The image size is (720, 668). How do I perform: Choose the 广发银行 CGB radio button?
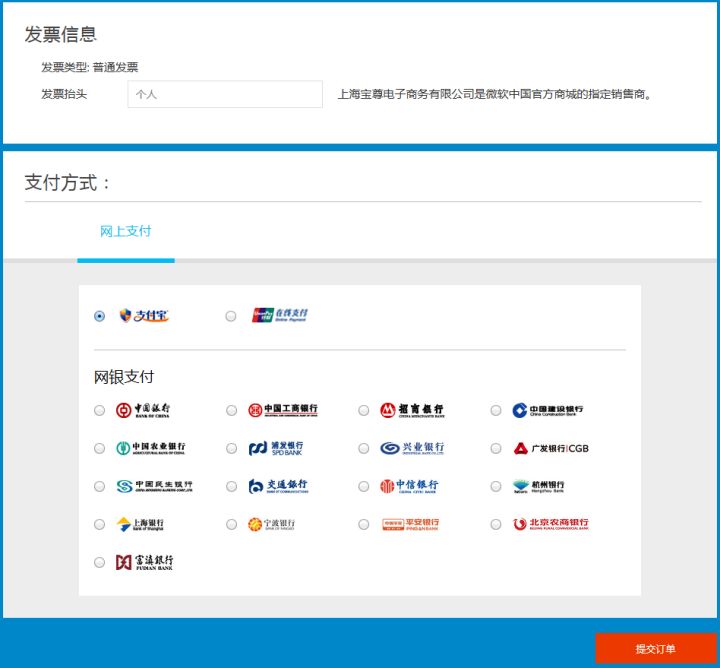496,448
